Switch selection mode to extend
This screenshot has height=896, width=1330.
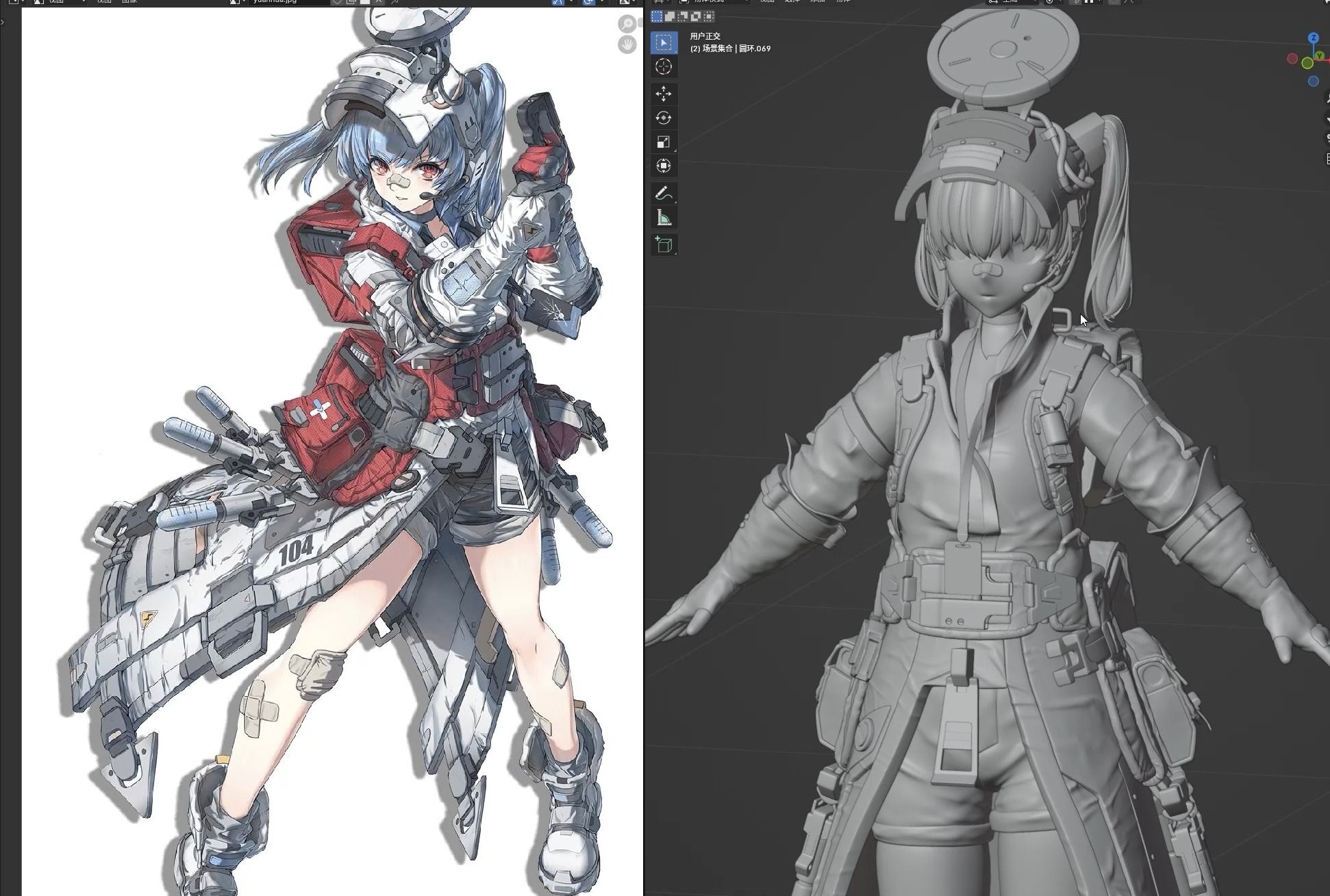[670, 16]
